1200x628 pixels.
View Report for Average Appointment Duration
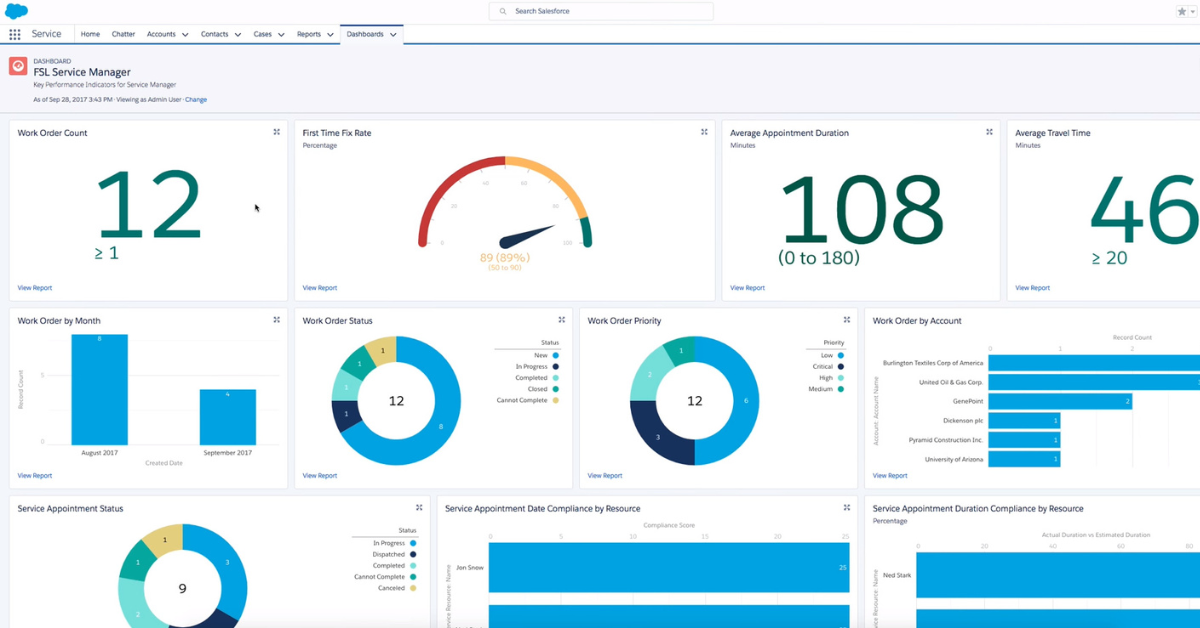(x=747, y=288)
